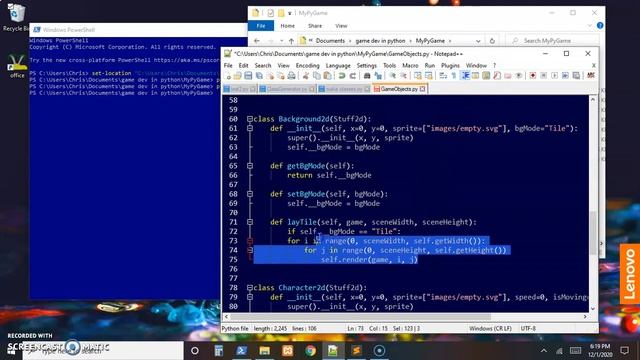Viewport: 640px width, 360px height.
Task: Open Folder as Workspace icon
Action: click(508, 76)
